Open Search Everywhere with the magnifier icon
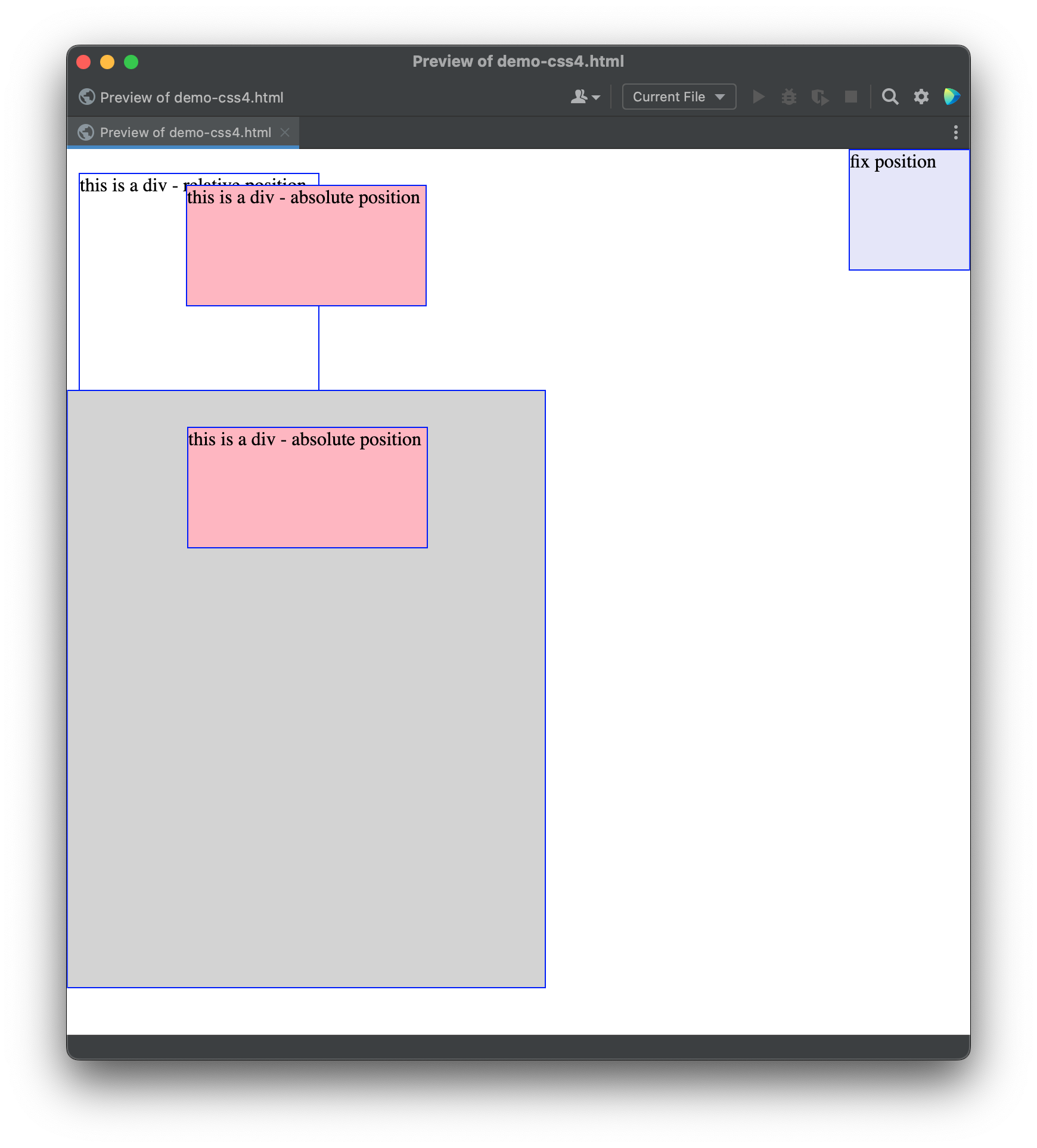 [x=891, y=97]
